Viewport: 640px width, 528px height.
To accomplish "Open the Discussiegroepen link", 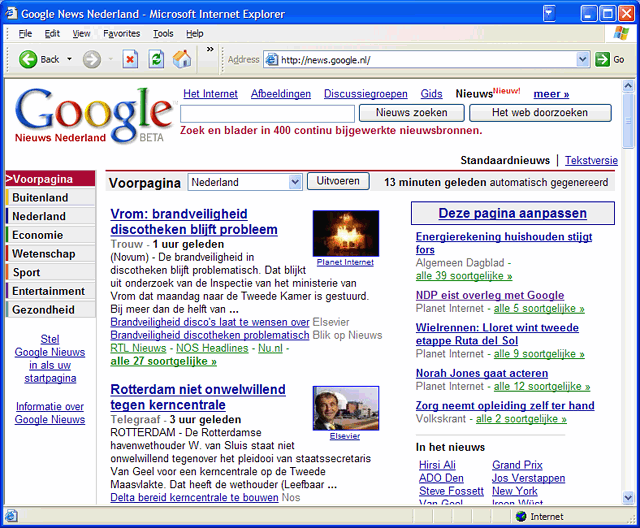I will 366,93.
